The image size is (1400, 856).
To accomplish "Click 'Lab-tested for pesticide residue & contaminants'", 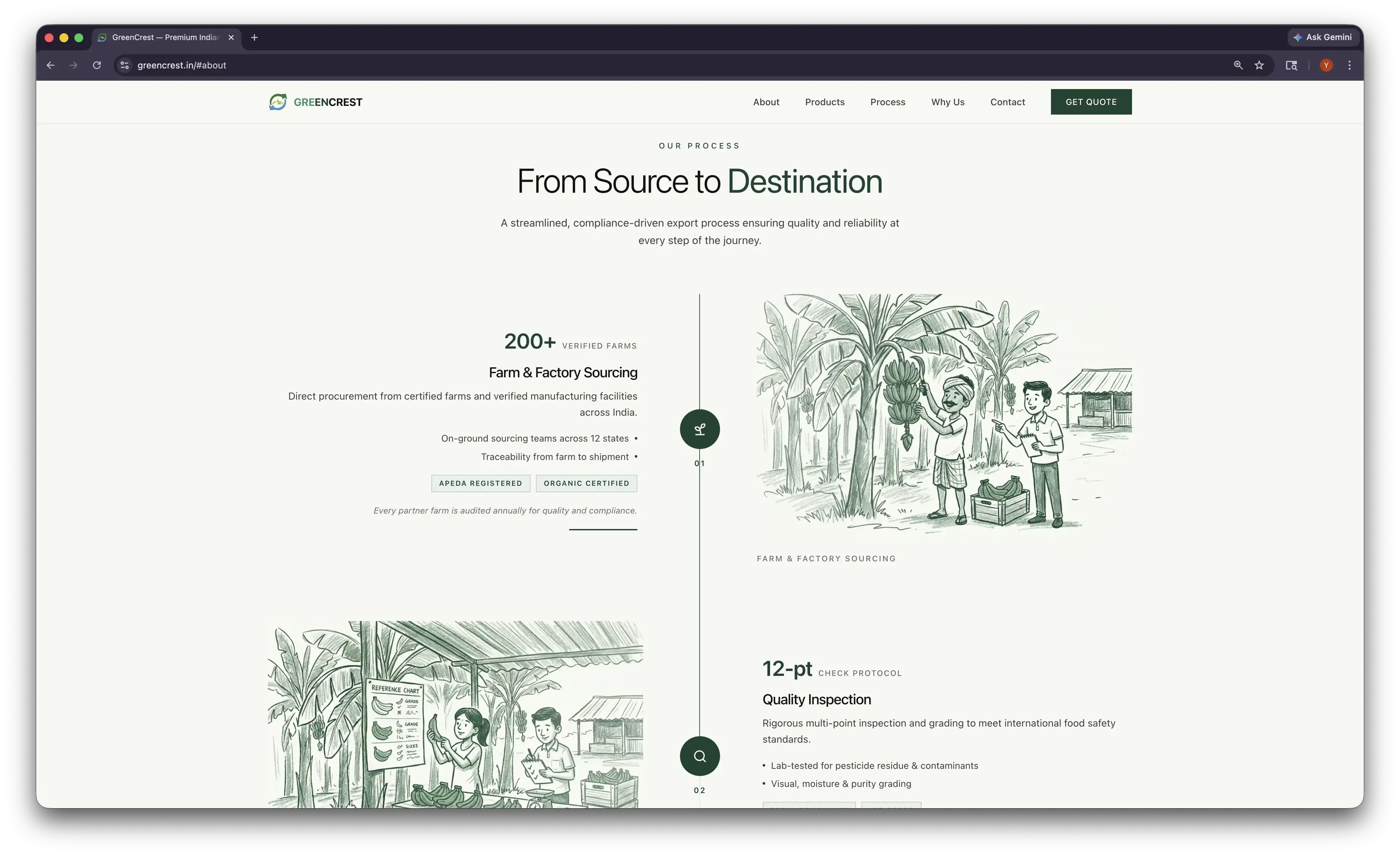I will click(874, 766).
